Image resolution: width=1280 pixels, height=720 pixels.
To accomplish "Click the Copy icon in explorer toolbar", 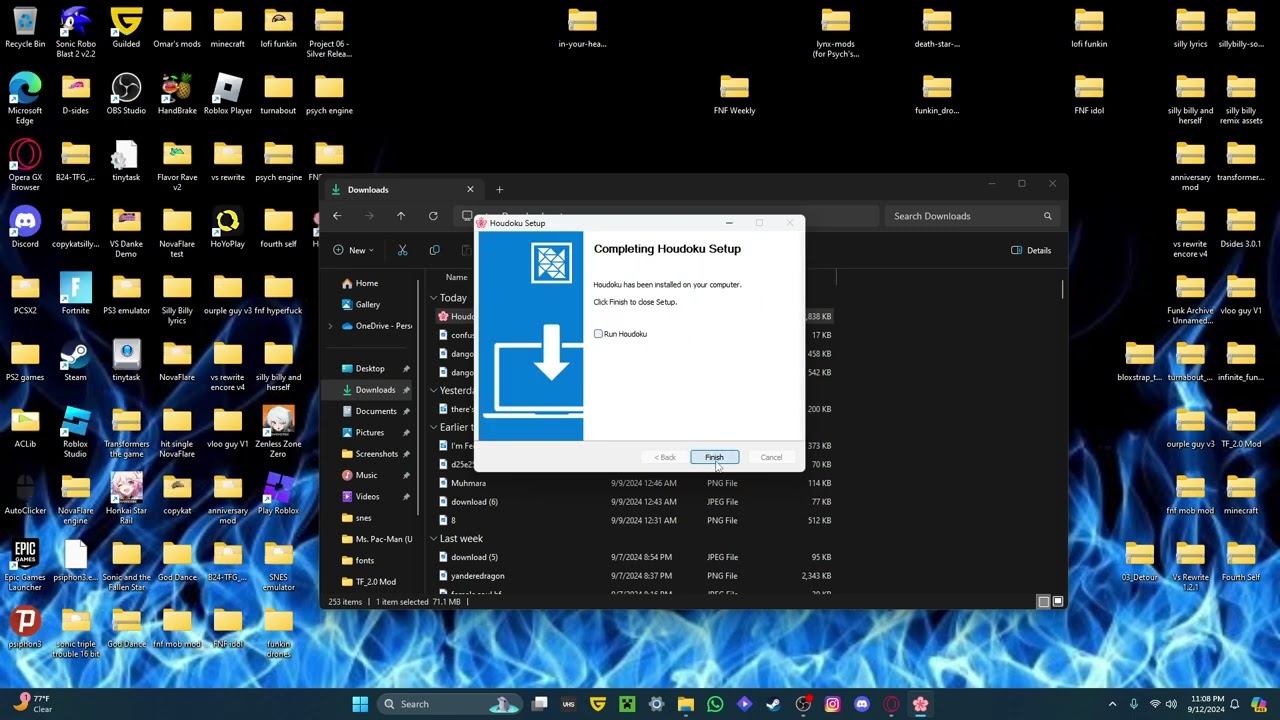I will coord(434,250).
